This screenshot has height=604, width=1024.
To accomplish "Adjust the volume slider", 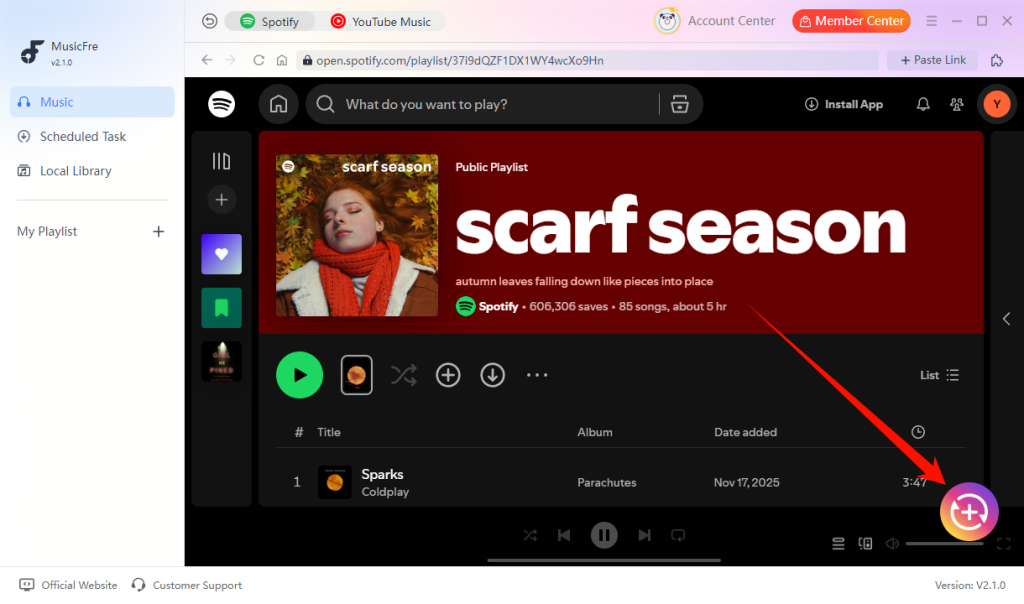I will [x=944, y=543].
